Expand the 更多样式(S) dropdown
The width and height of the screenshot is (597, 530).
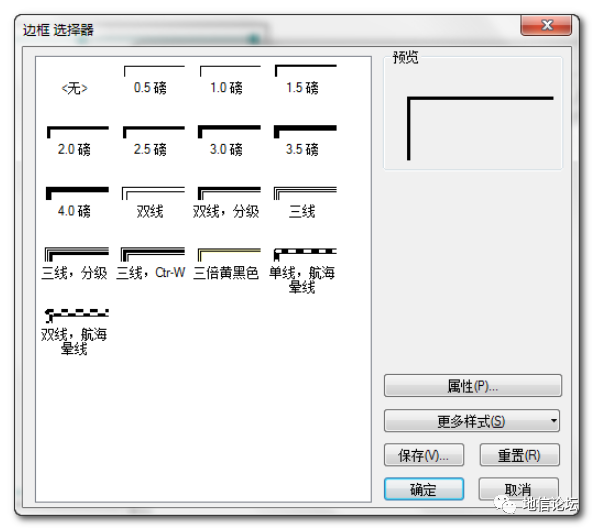[472, 421]
